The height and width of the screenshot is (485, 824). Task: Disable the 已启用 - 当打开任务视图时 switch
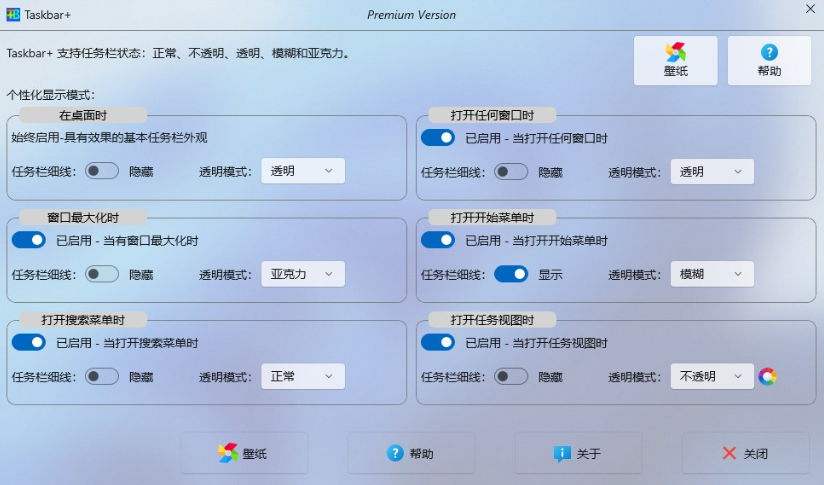[438, 343]
